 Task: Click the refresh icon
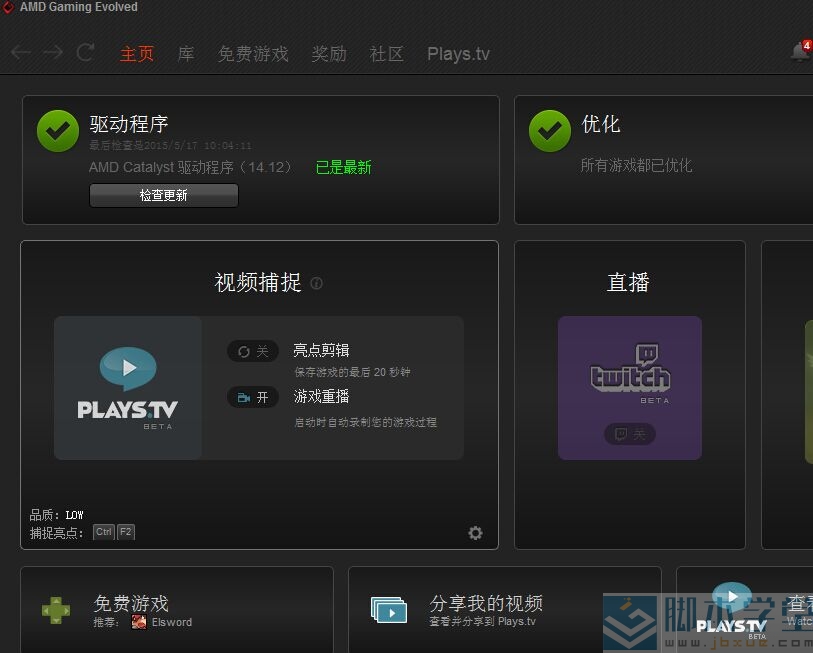(x=85, y=52)
